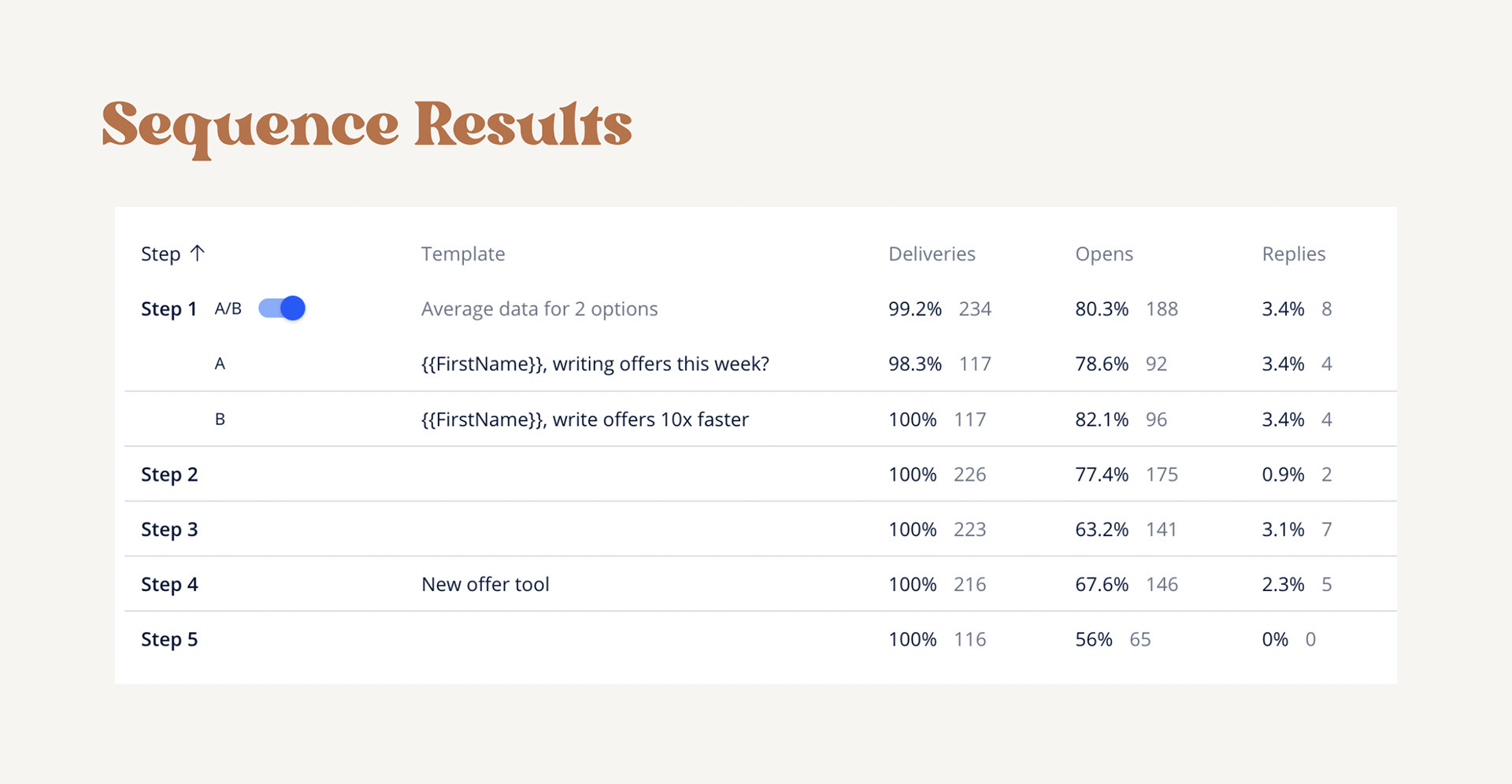Select the Step column header
Image resolution: width=1512 pixels, height=784 pixels.
coord(161,253)
